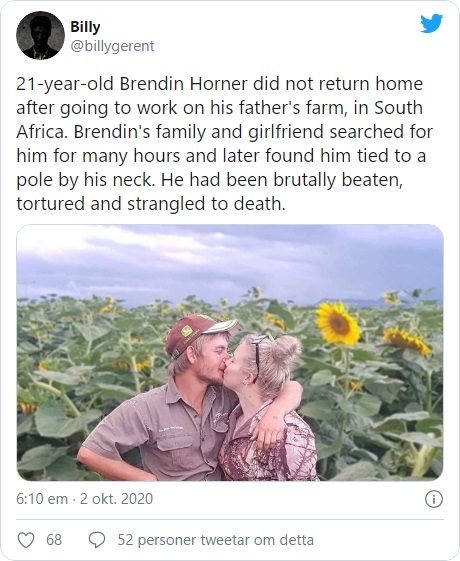
Task: Click the Twitter bird logo
Action: (431, 24)
